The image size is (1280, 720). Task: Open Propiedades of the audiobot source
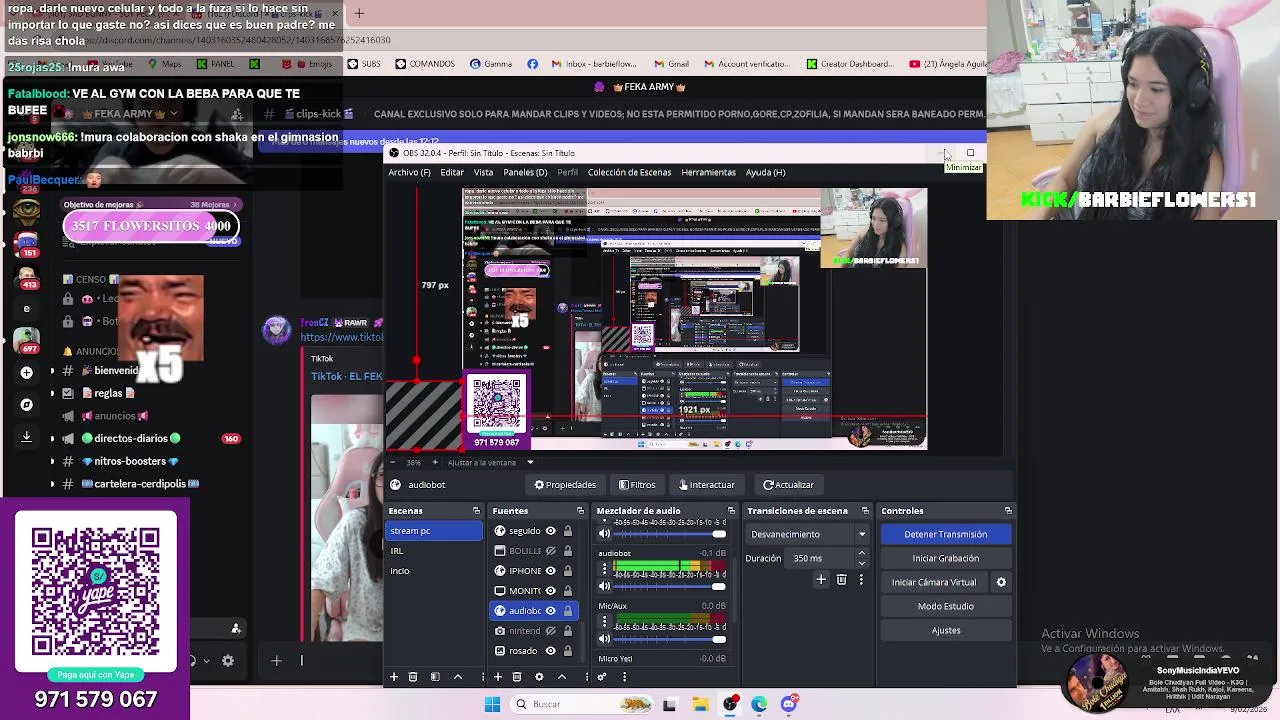tap(565, 485)
